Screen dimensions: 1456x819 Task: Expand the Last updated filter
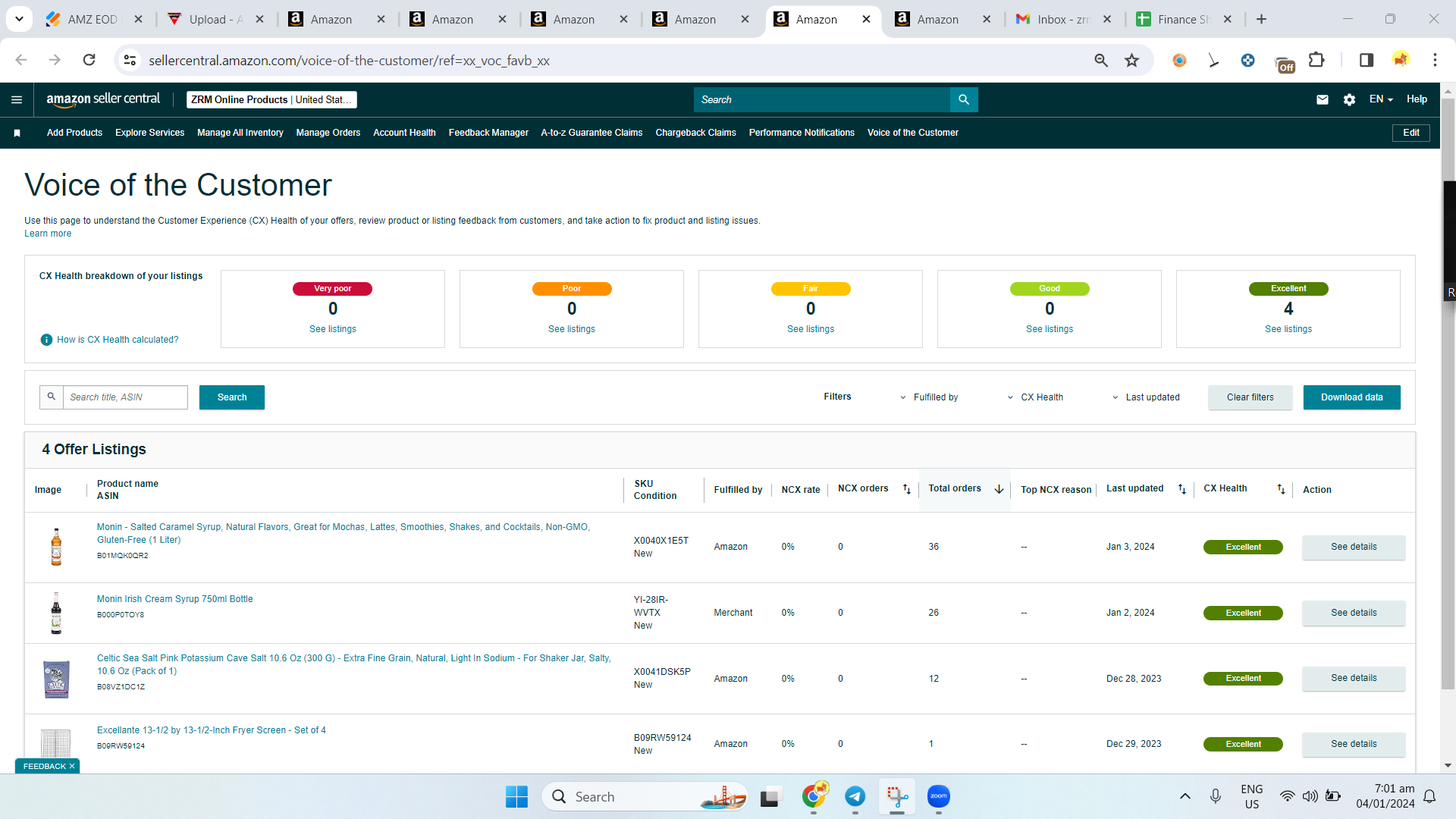click(x=1145, y=397)
